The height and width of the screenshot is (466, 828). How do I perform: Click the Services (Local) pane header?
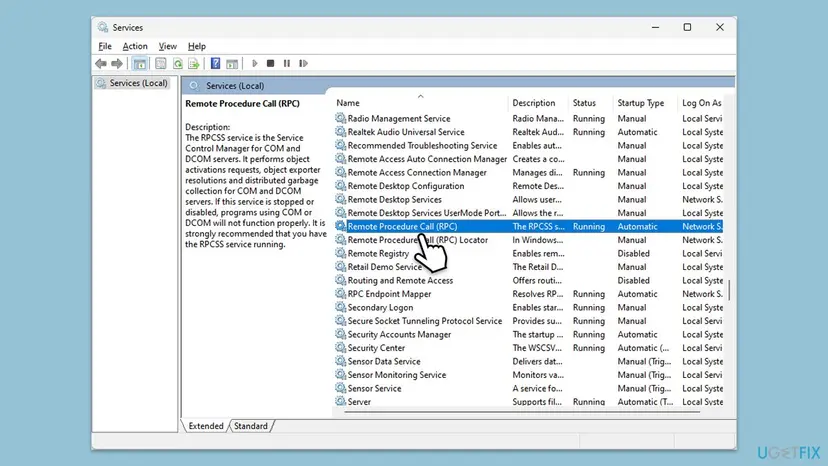(x=458, y=86)
